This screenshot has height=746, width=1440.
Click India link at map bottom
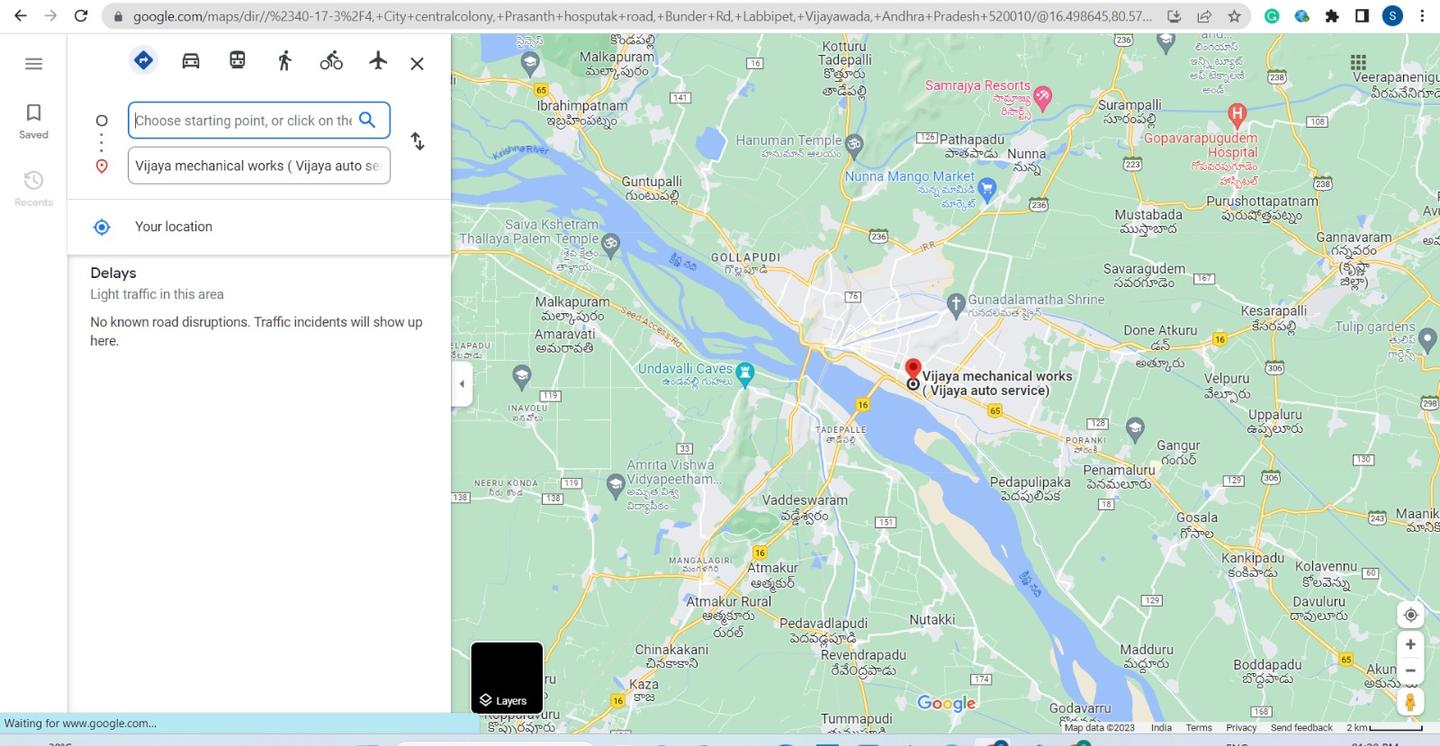click(x=1161, y=728)
